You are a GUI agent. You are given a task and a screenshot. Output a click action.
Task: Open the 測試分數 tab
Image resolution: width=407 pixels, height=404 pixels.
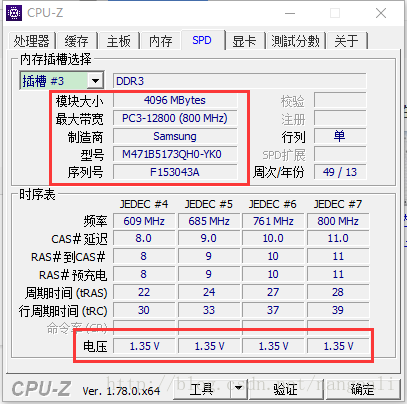coord(295,41)
